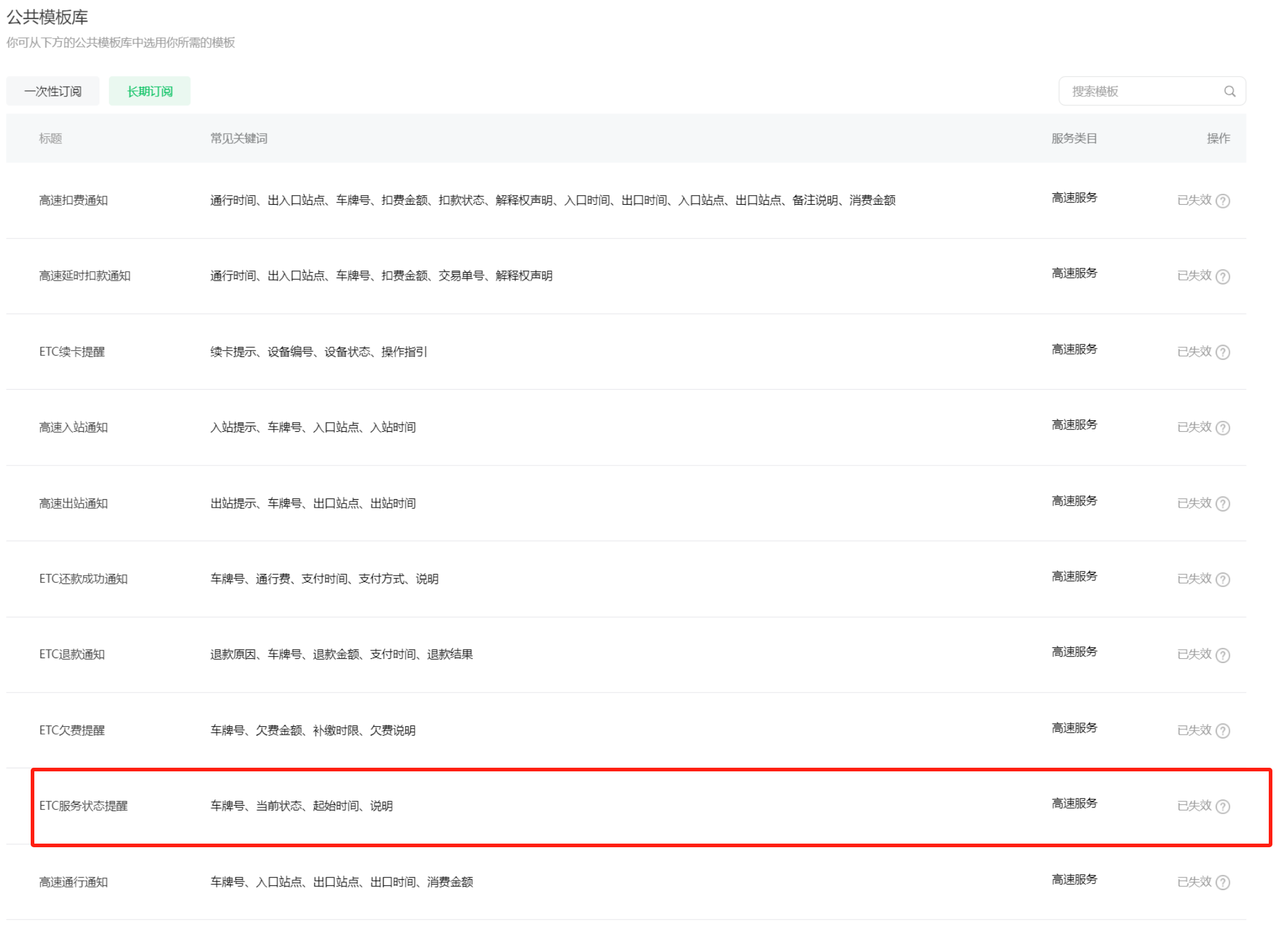Image resolution: width=1276 pixels, height=952 pixels.
Task: Click the 高速通行通知 template title
Action: coord(73,882)
